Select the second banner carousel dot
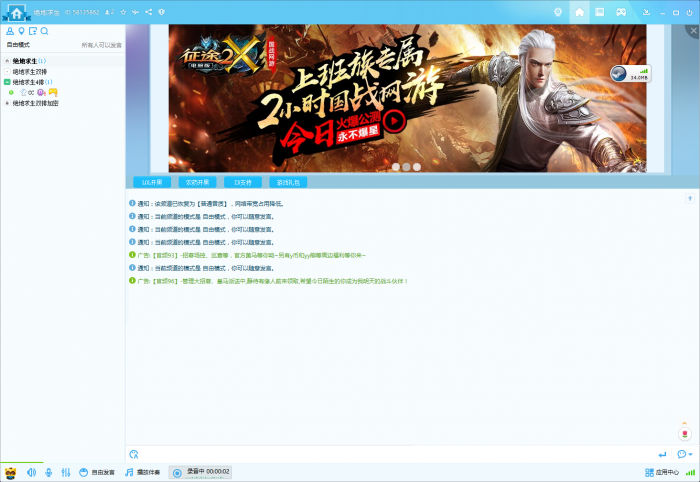 pos(406,167)
